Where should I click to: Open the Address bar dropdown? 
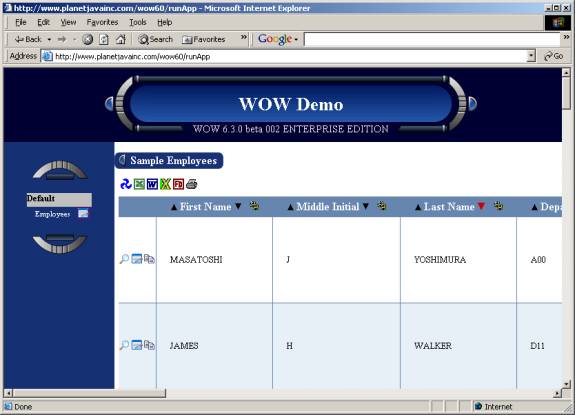(x=531, y=56)
